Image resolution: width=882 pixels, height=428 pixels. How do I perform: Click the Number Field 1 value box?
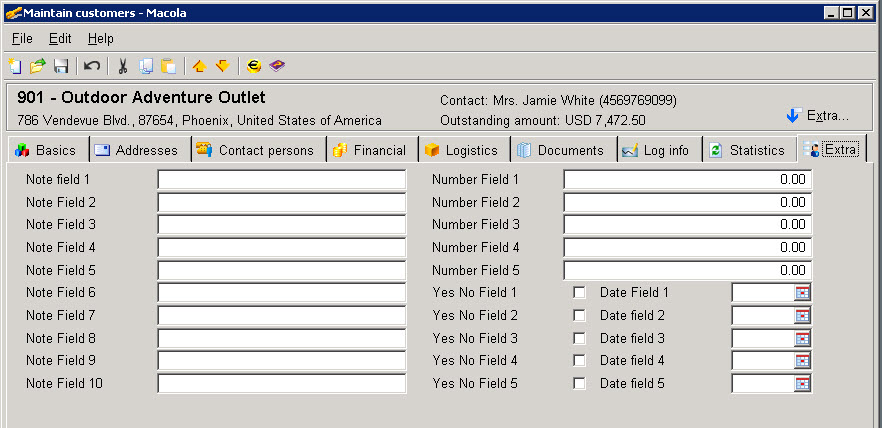pos(687,180)
